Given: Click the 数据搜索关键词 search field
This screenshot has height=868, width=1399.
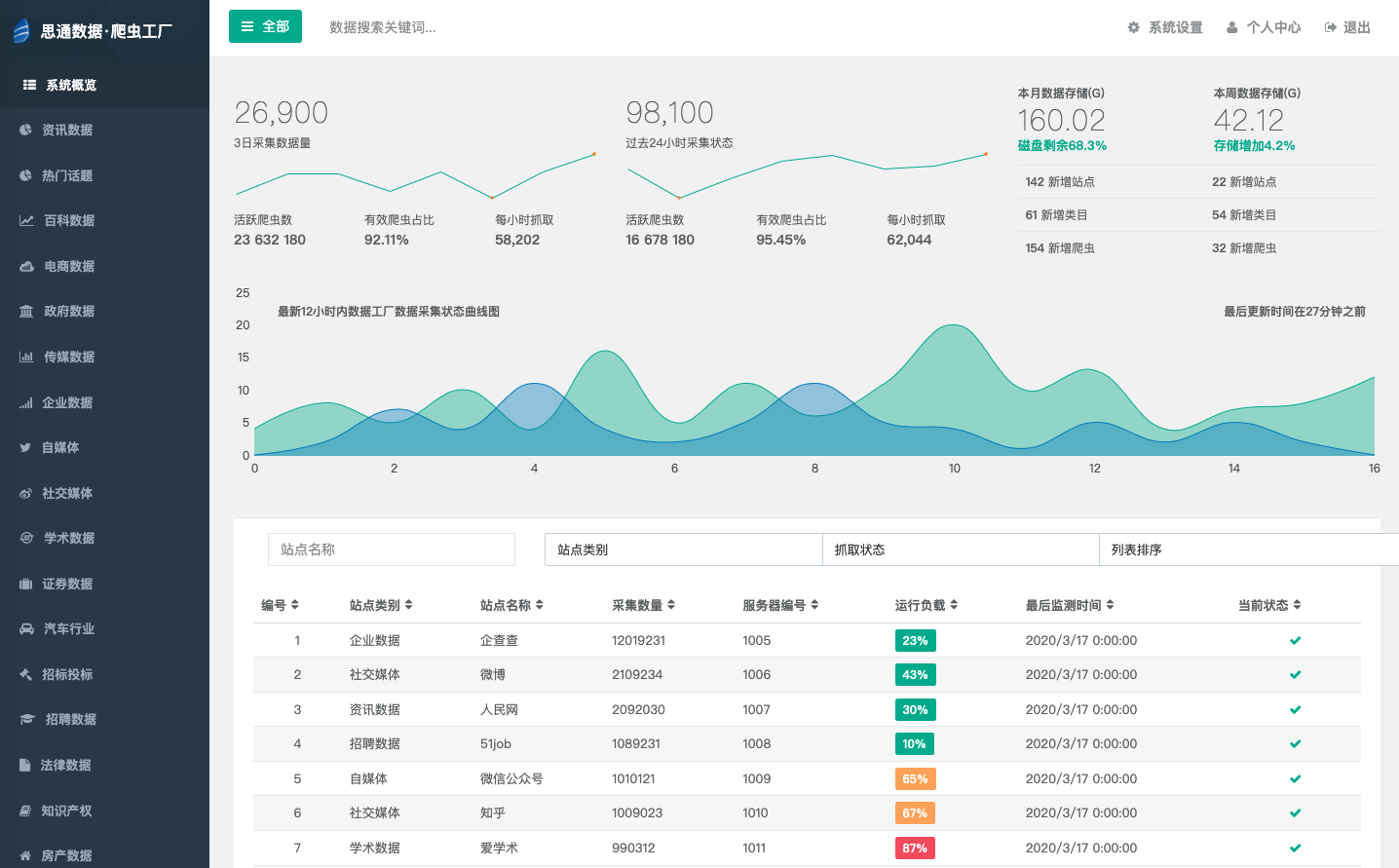Looking at the screenshot, I should (x=438, y=27).
